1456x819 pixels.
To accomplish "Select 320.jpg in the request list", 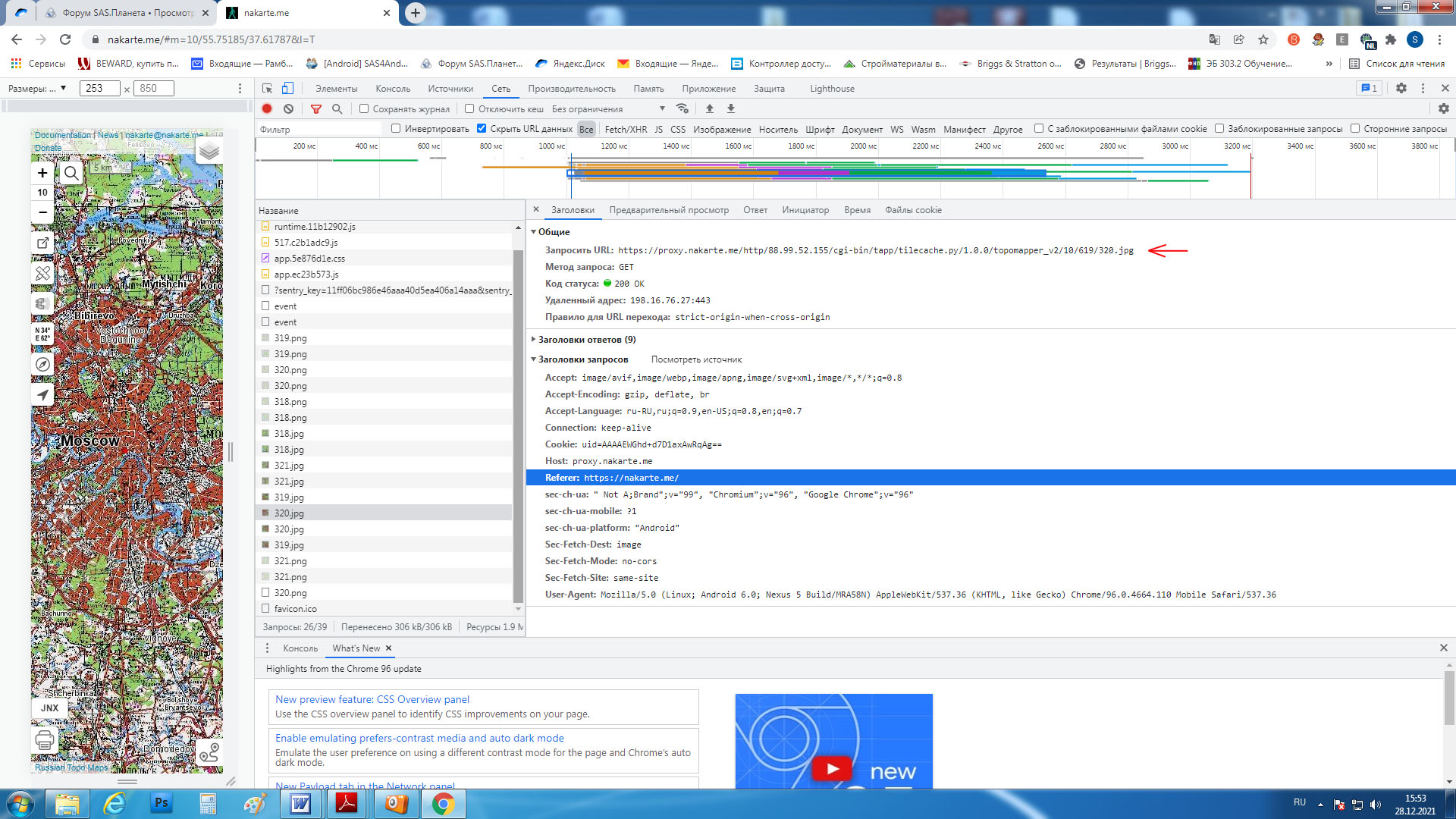I will (x=289, y=513).
